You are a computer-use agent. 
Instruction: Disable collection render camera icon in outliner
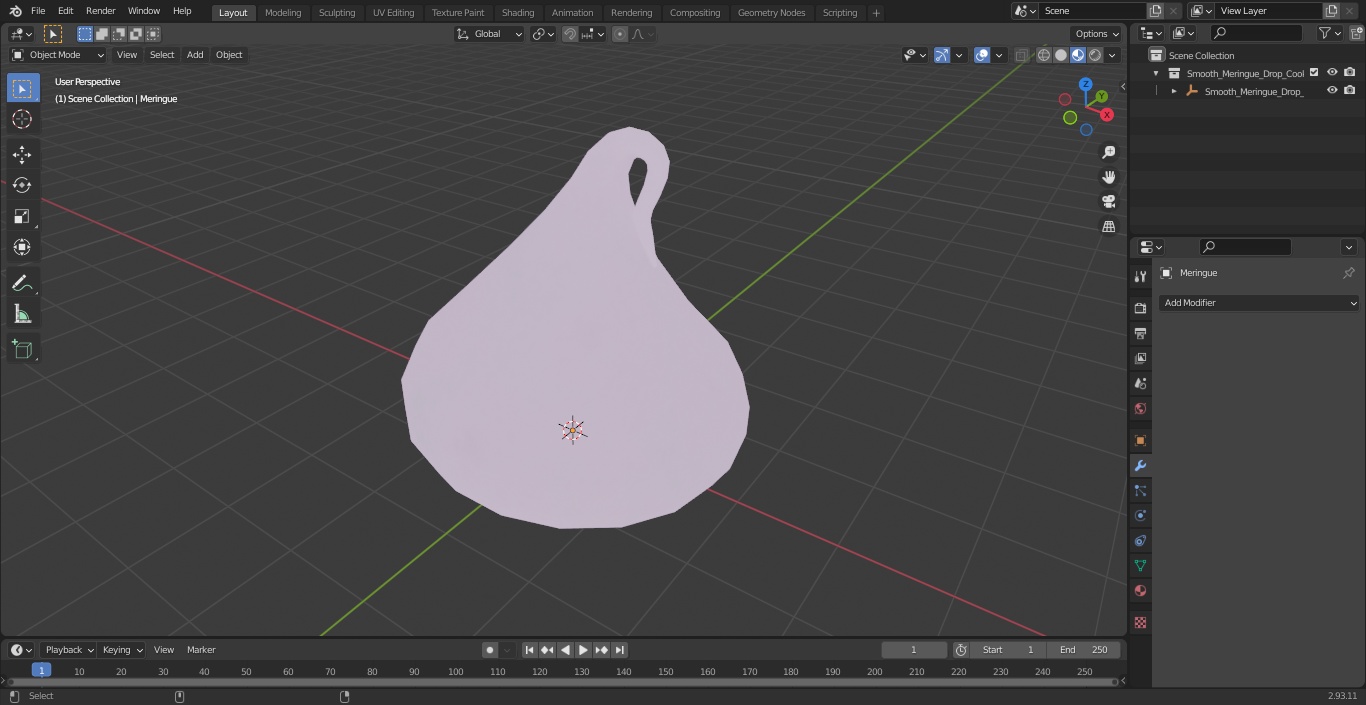tap(1350, 73)
